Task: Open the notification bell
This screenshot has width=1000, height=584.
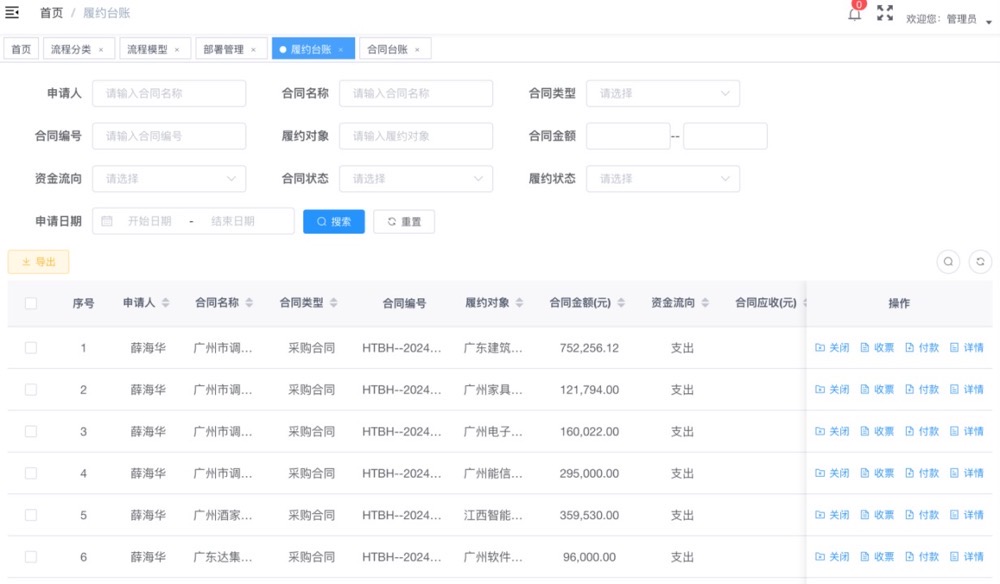Action: [855, 13]
